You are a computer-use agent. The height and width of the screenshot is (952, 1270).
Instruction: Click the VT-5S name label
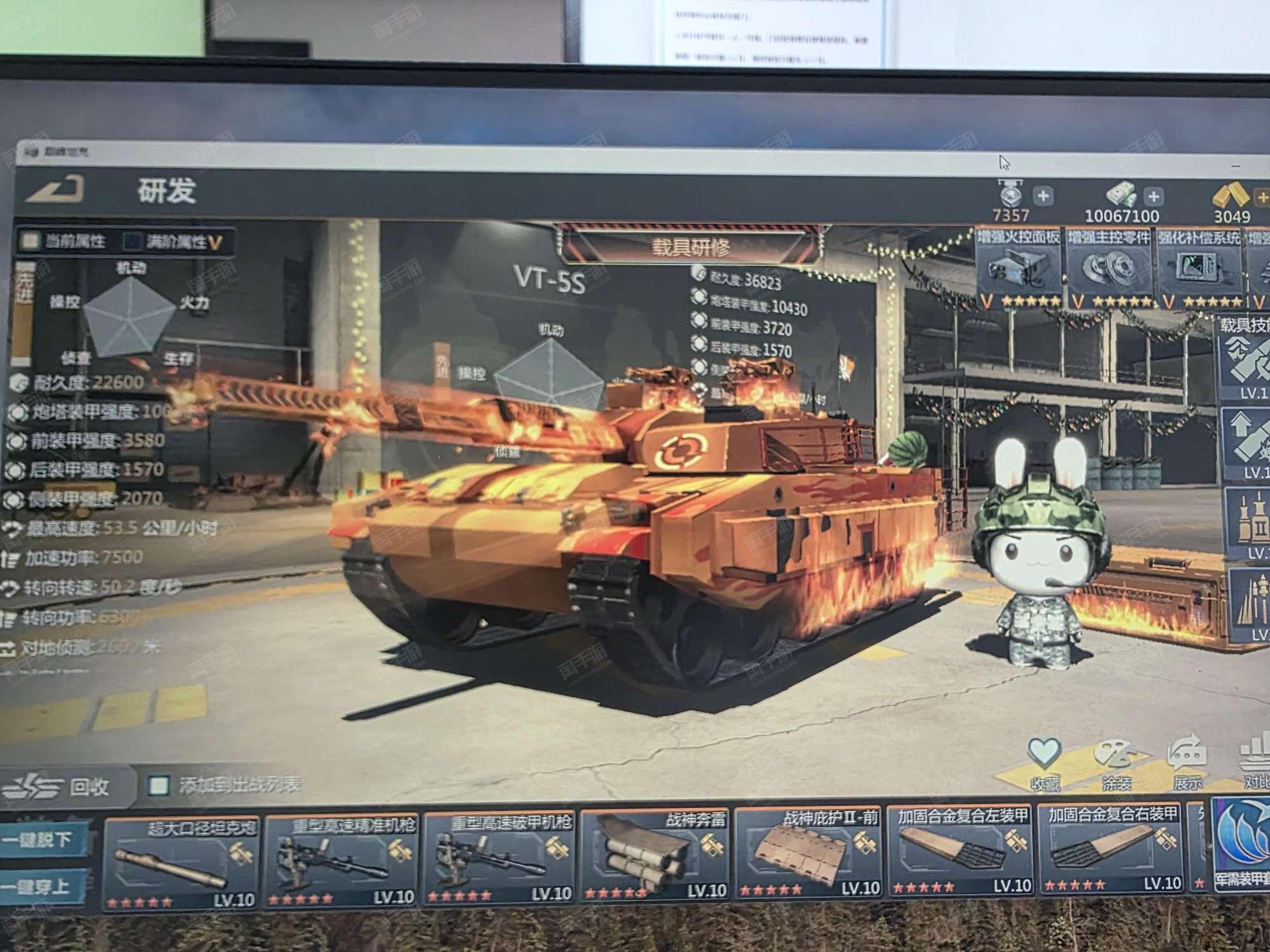pos(549,279)
